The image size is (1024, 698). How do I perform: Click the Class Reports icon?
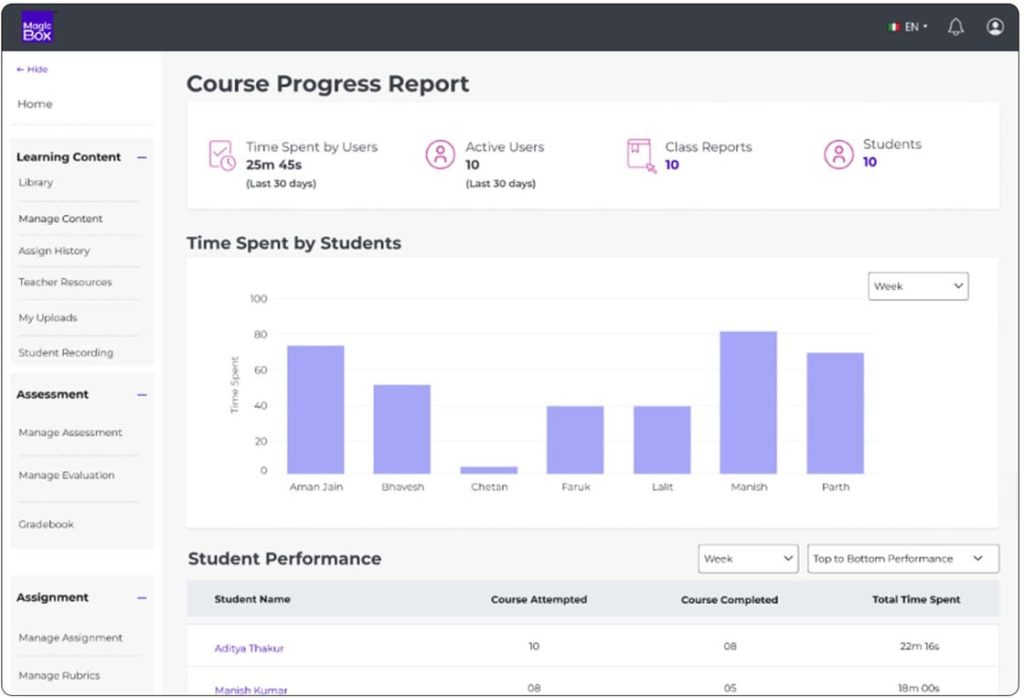(x=640, y=154)
